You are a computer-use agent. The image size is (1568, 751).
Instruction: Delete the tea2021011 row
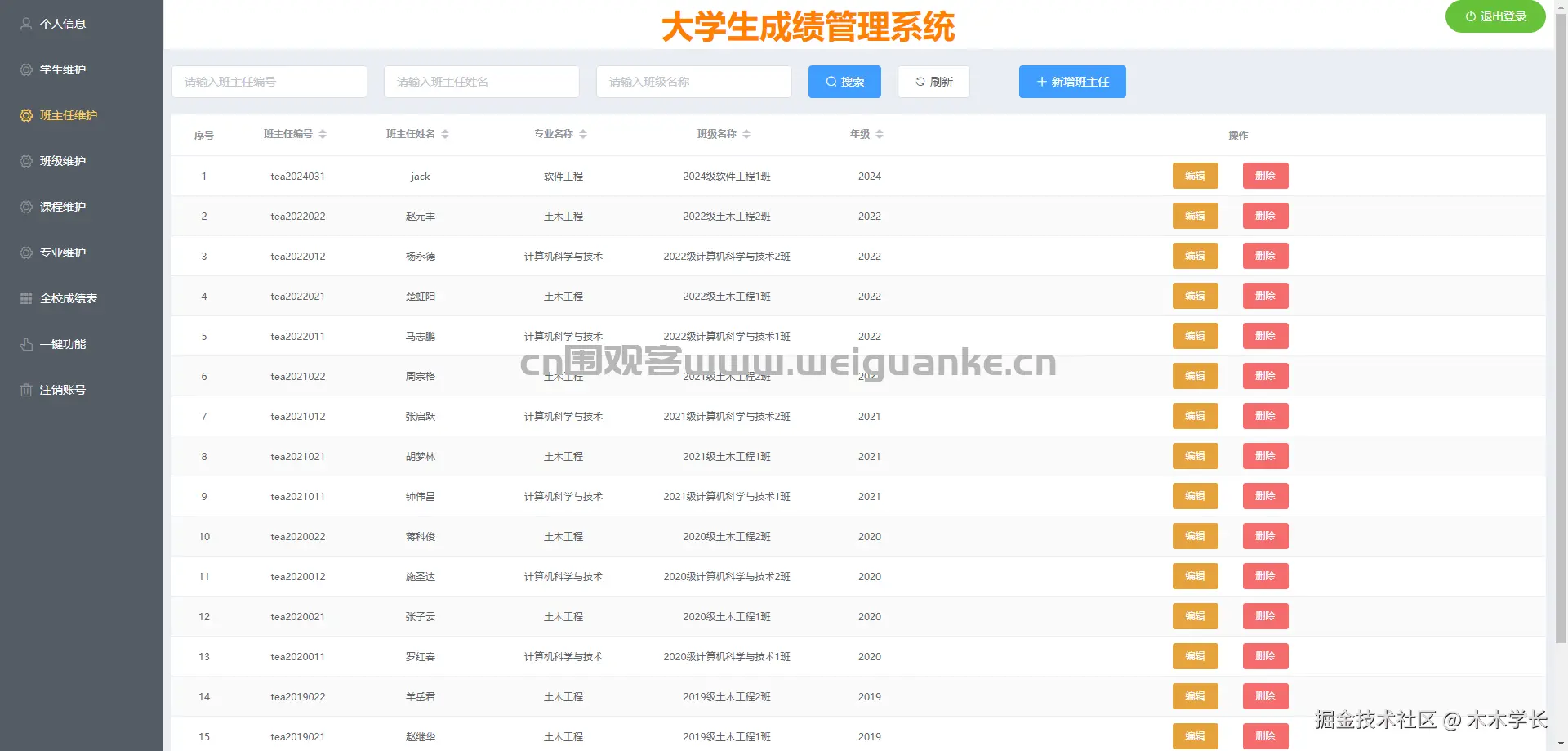coord(1265,496)
